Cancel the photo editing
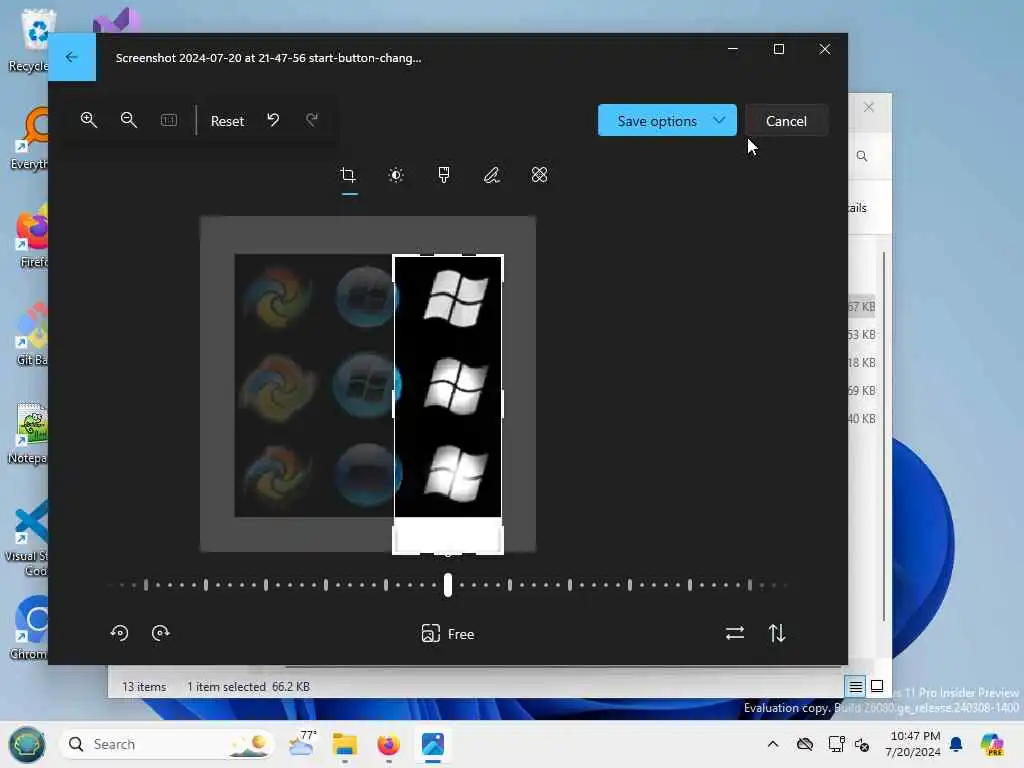The width and height of the screenshot is (1024, 768). point(786,121)
